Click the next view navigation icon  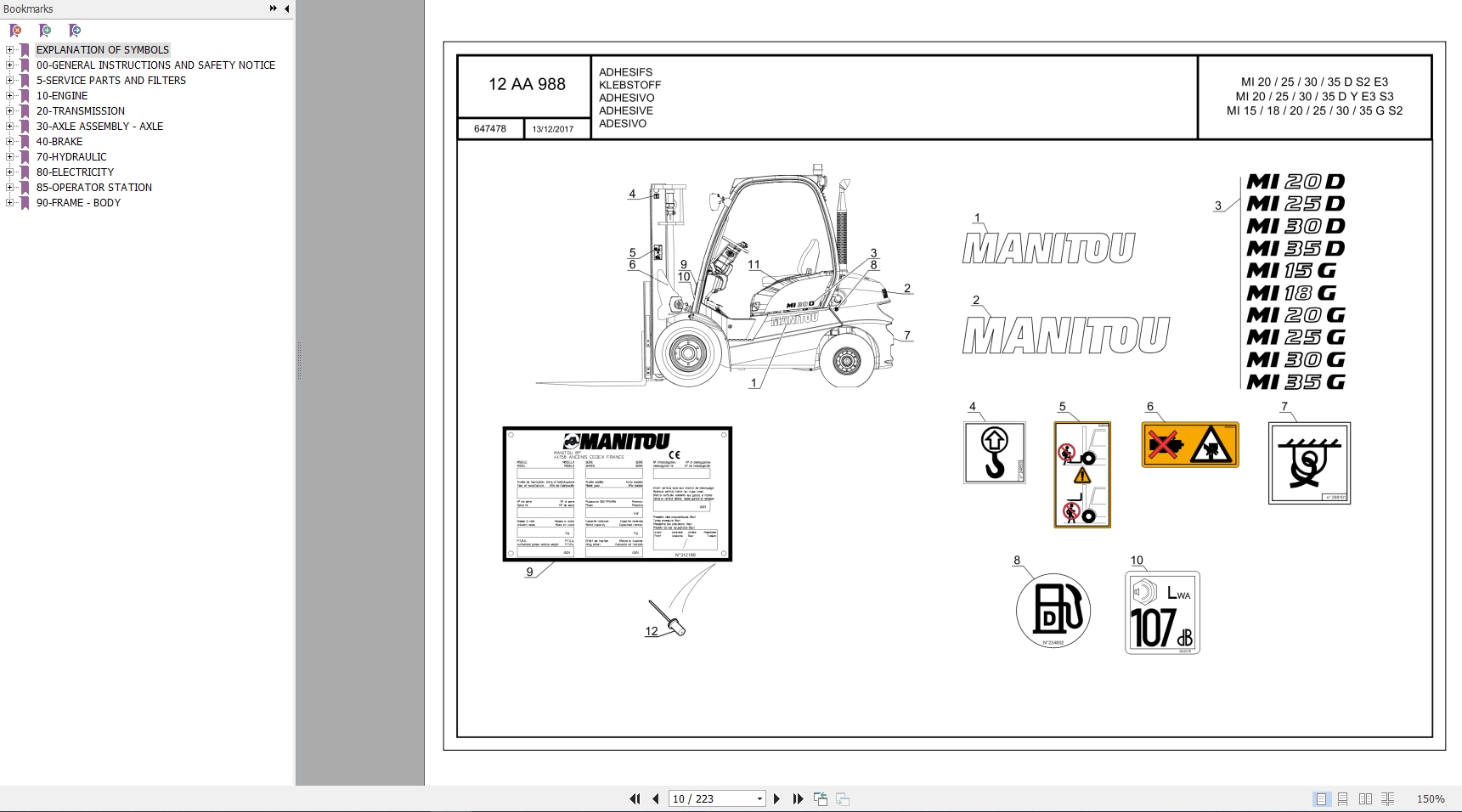click(x=843, y=798)
